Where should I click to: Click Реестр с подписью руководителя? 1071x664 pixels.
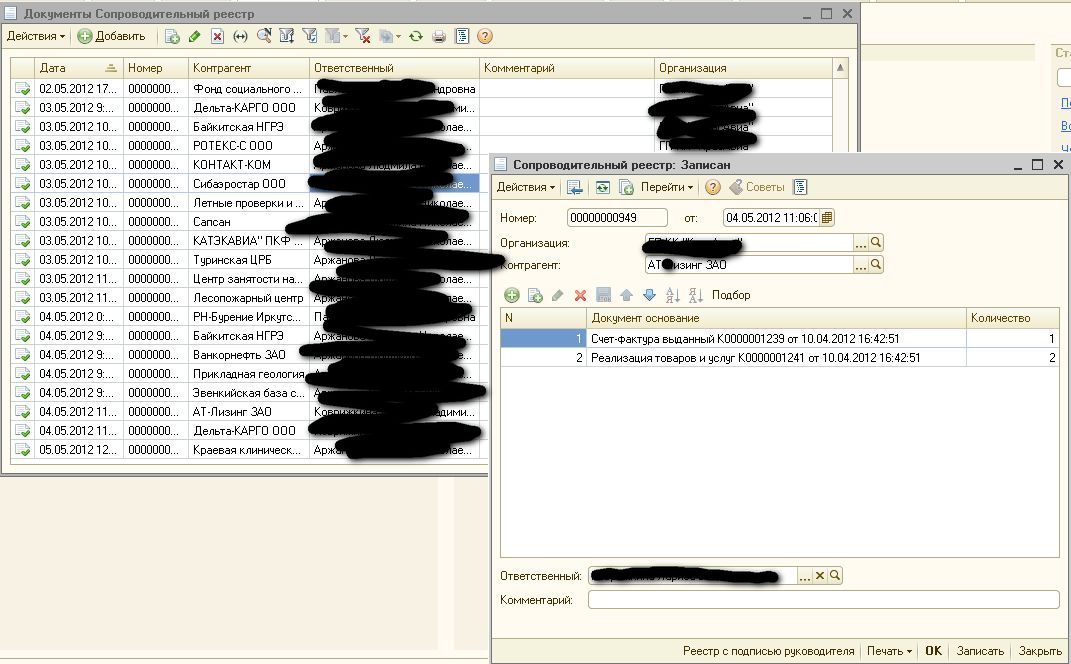[x=768, y=651]
